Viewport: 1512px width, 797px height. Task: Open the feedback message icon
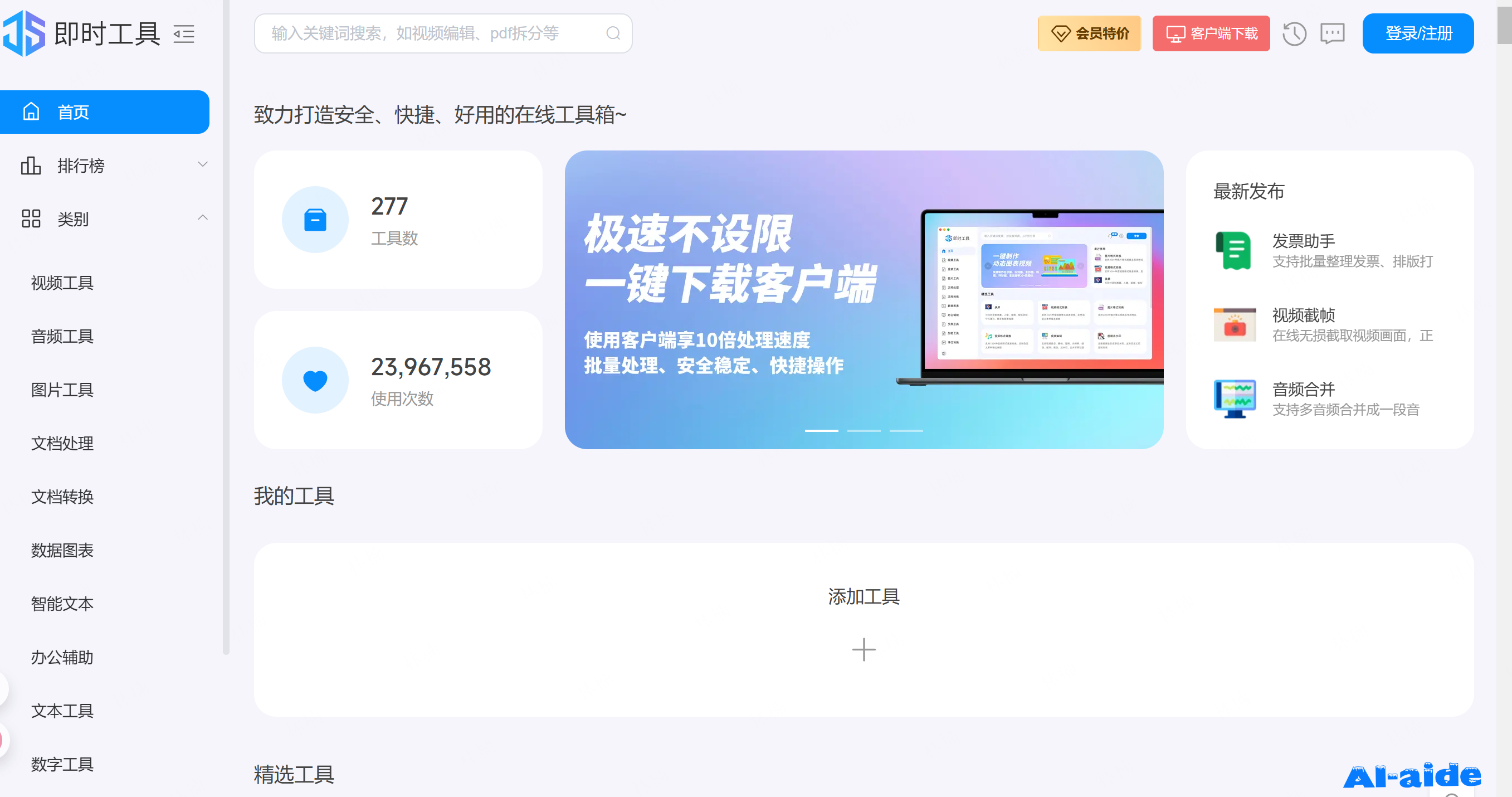pos(1332,33)
